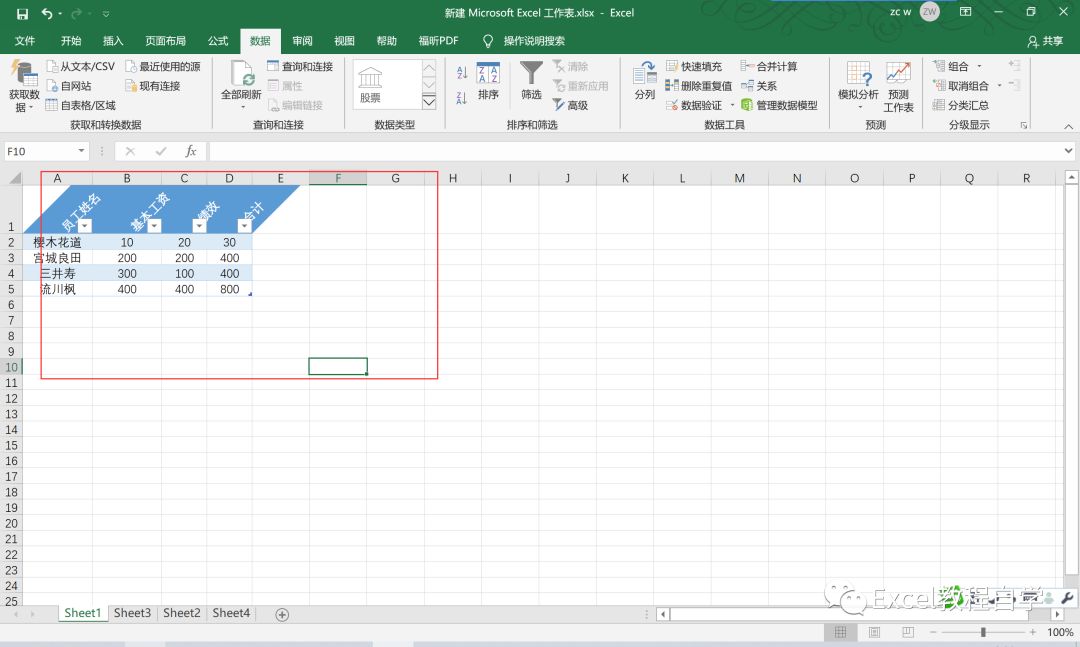Image resolution: width=1080 pixels, height=647 pixels.
Task: Click Advanced filter (高级)
Action: coord(570,105)
